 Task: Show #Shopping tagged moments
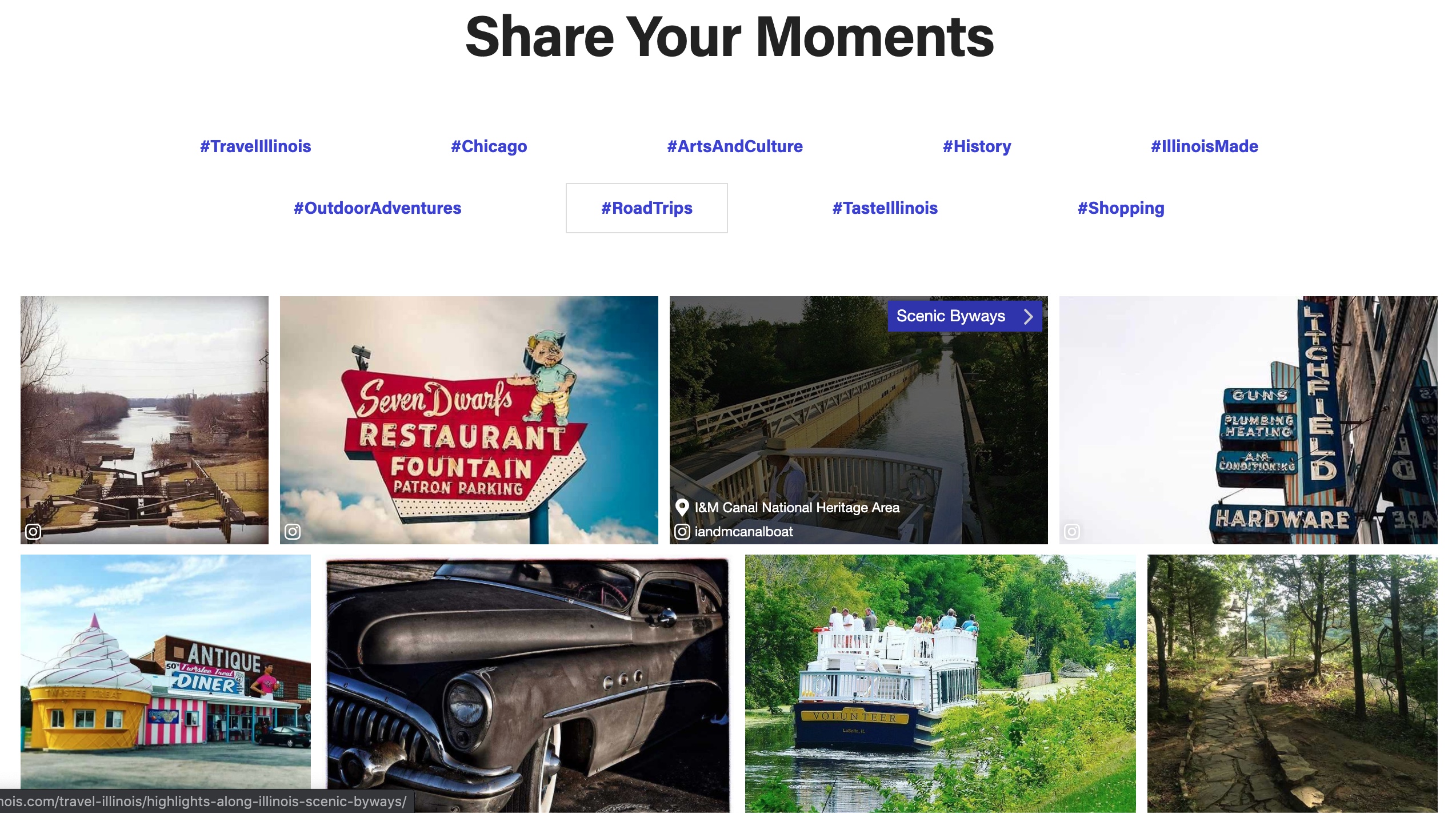pos(1121,208)
